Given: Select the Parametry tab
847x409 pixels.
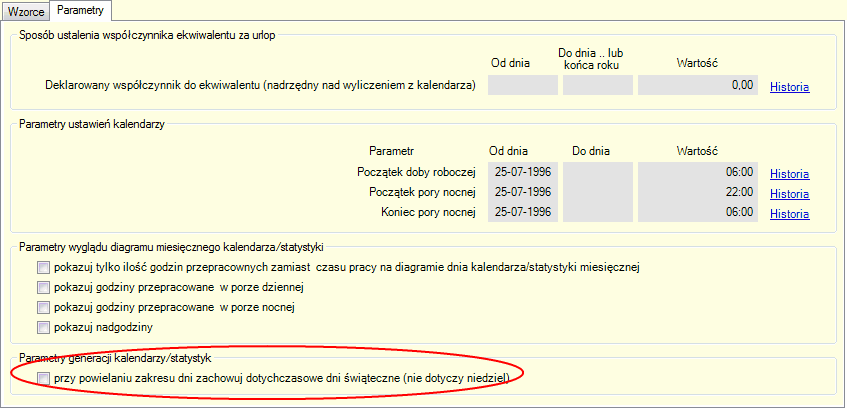Looking at the screenshot, I should click(x=81, y=9).
